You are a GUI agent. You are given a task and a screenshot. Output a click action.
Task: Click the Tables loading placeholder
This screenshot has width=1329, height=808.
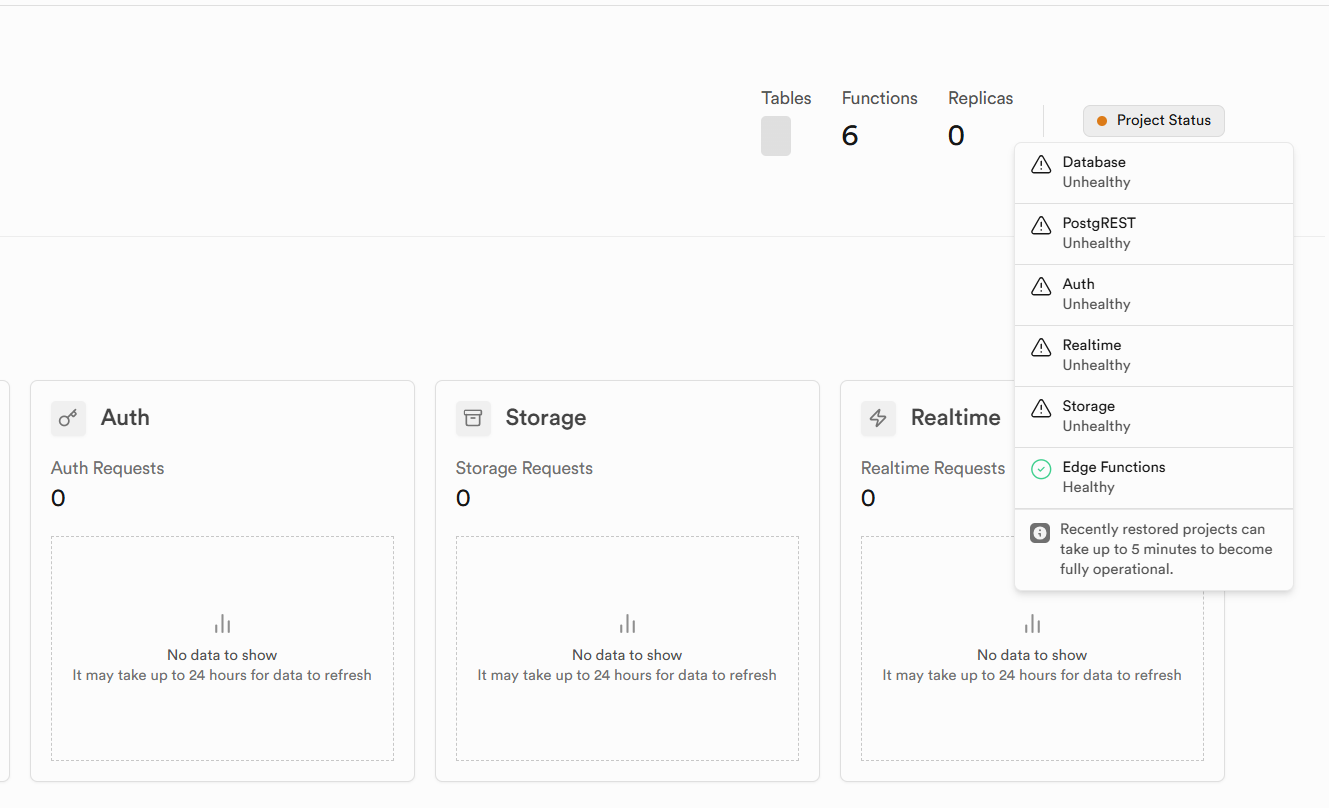tap(776, 136)
